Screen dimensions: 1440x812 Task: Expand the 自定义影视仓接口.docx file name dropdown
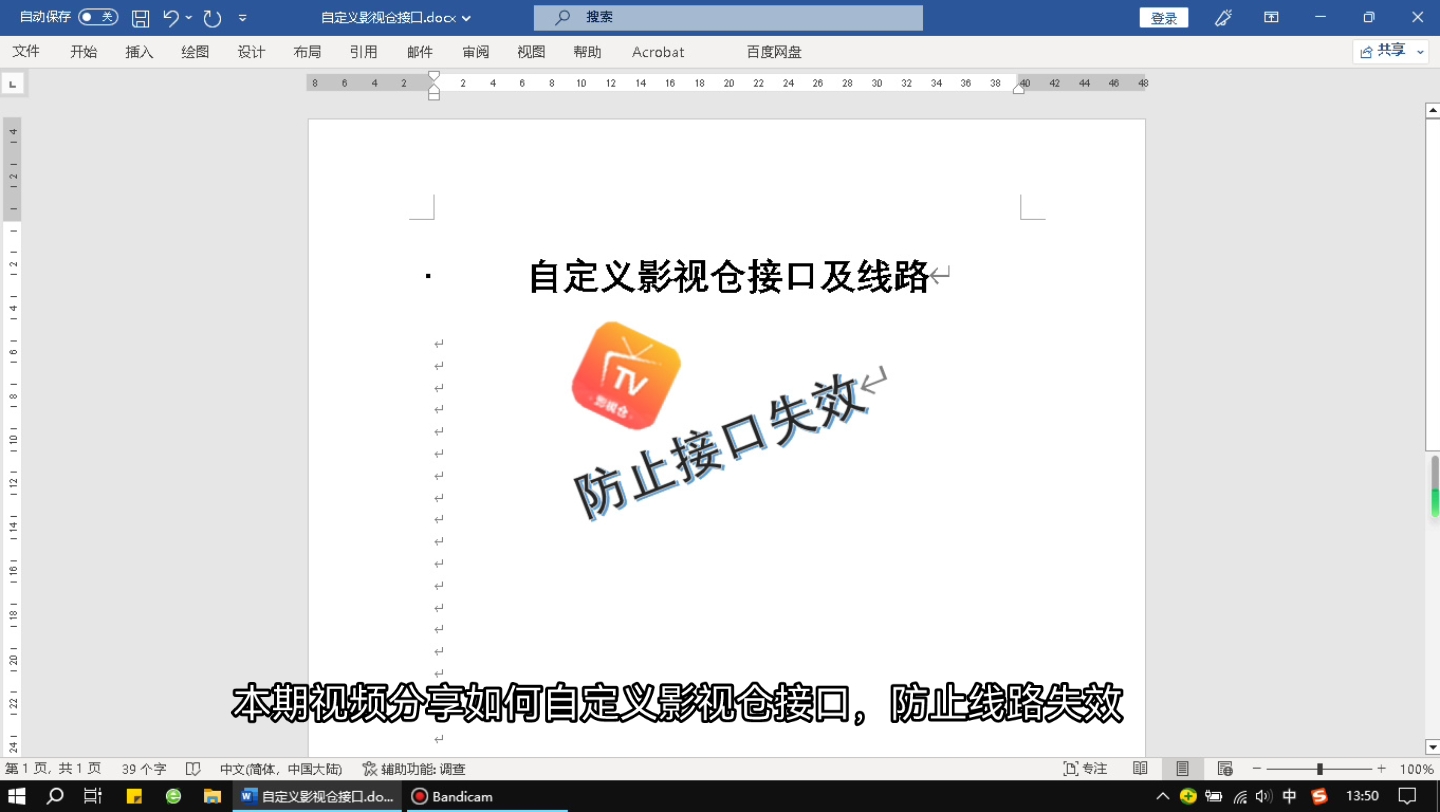coord(466,18)
